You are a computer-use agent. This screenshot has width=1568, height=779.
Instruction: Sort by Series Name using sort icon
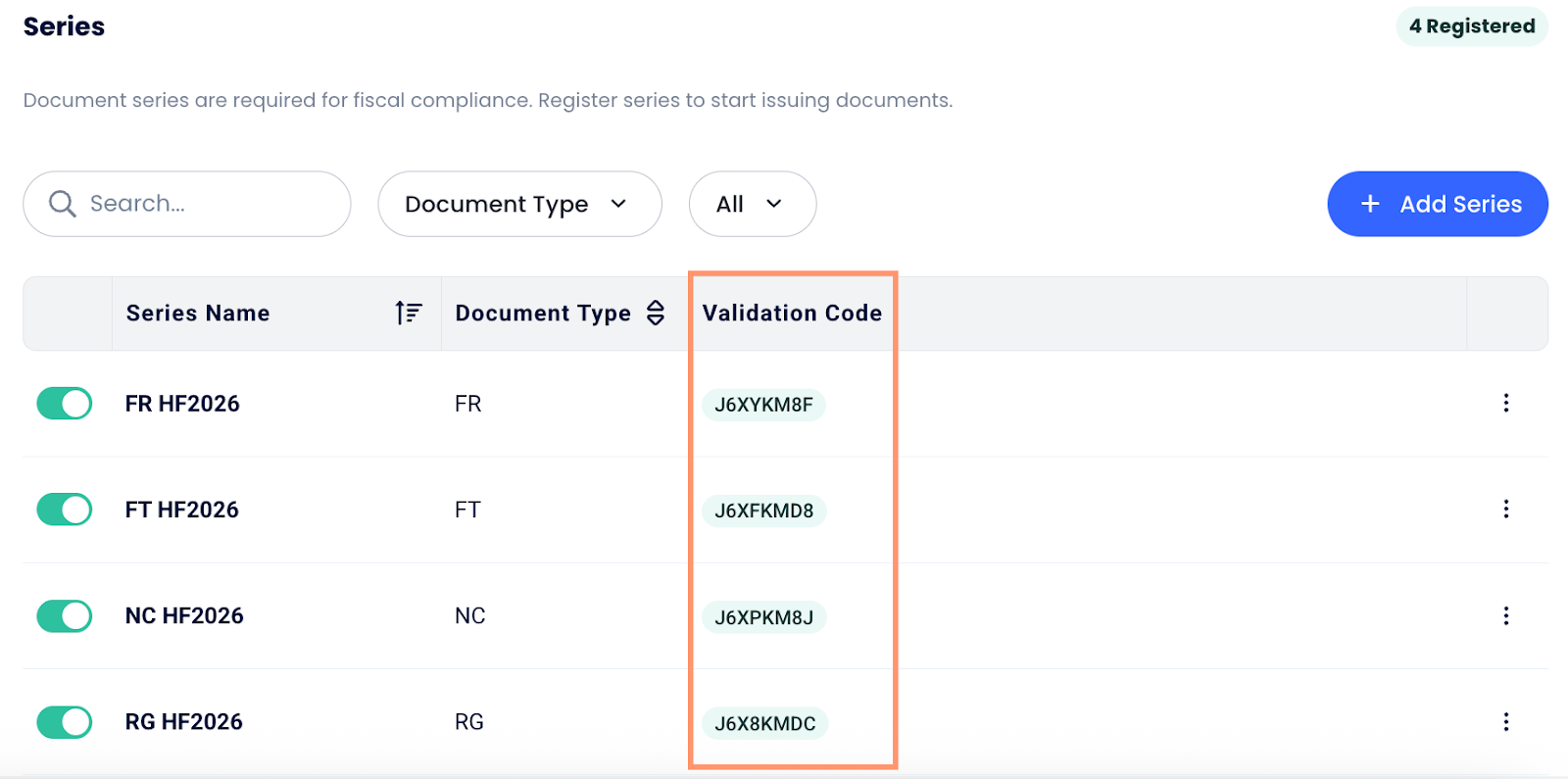point(408,313)
